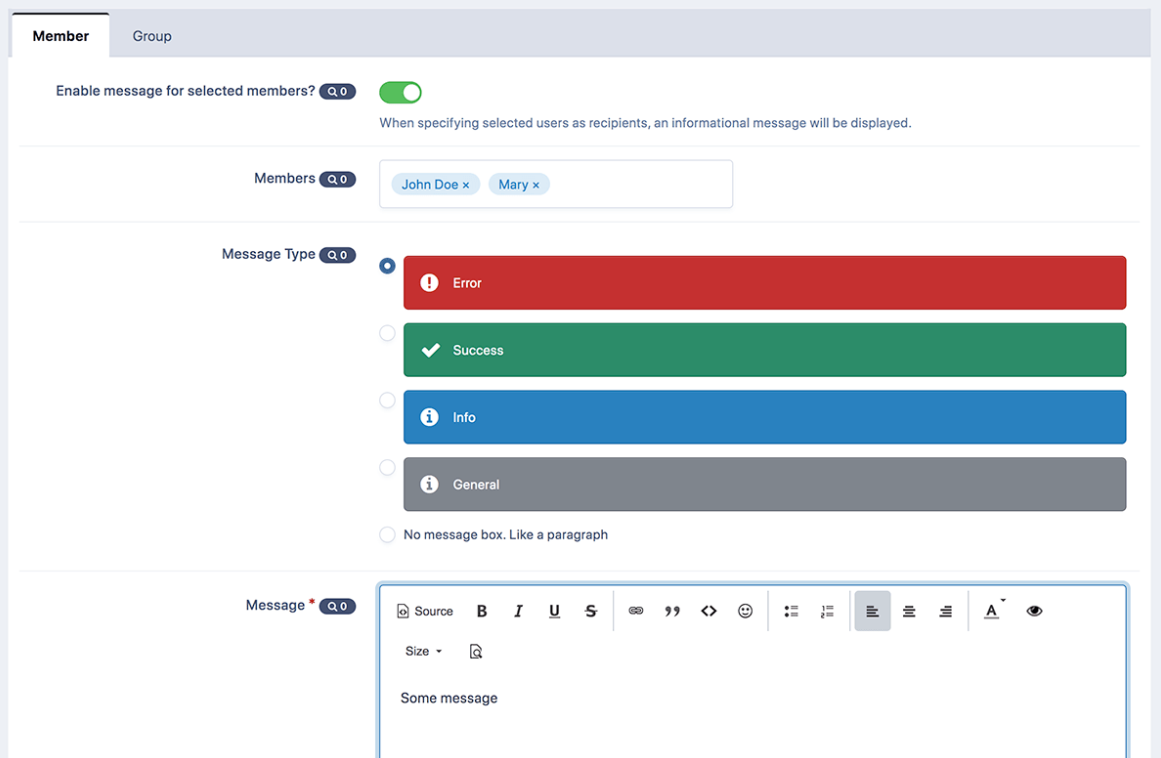
Task: Select the General message type radio
Action: 387,468
